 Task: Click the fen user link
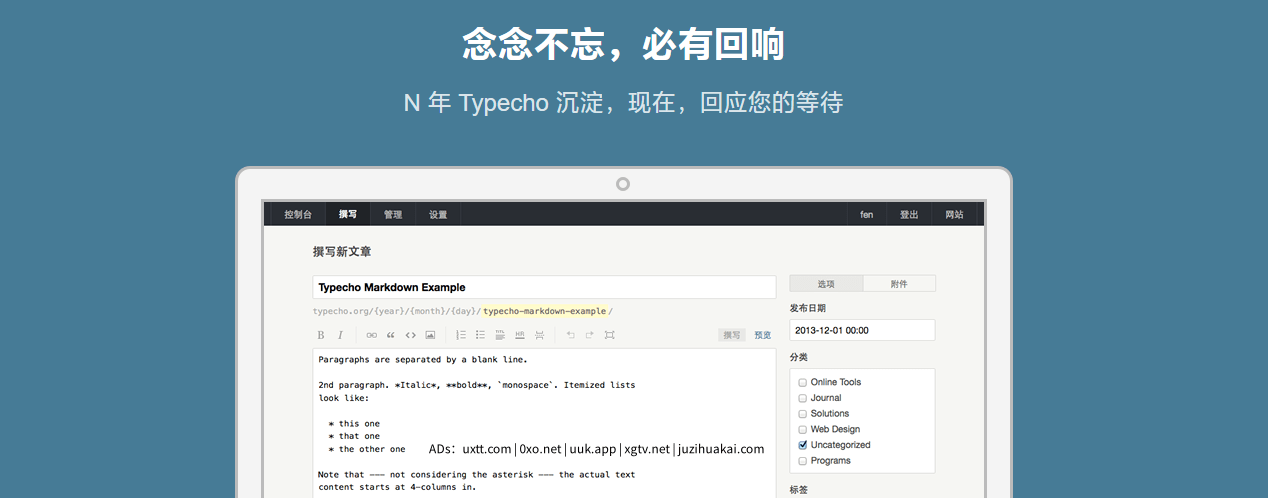tap(867, 215)
